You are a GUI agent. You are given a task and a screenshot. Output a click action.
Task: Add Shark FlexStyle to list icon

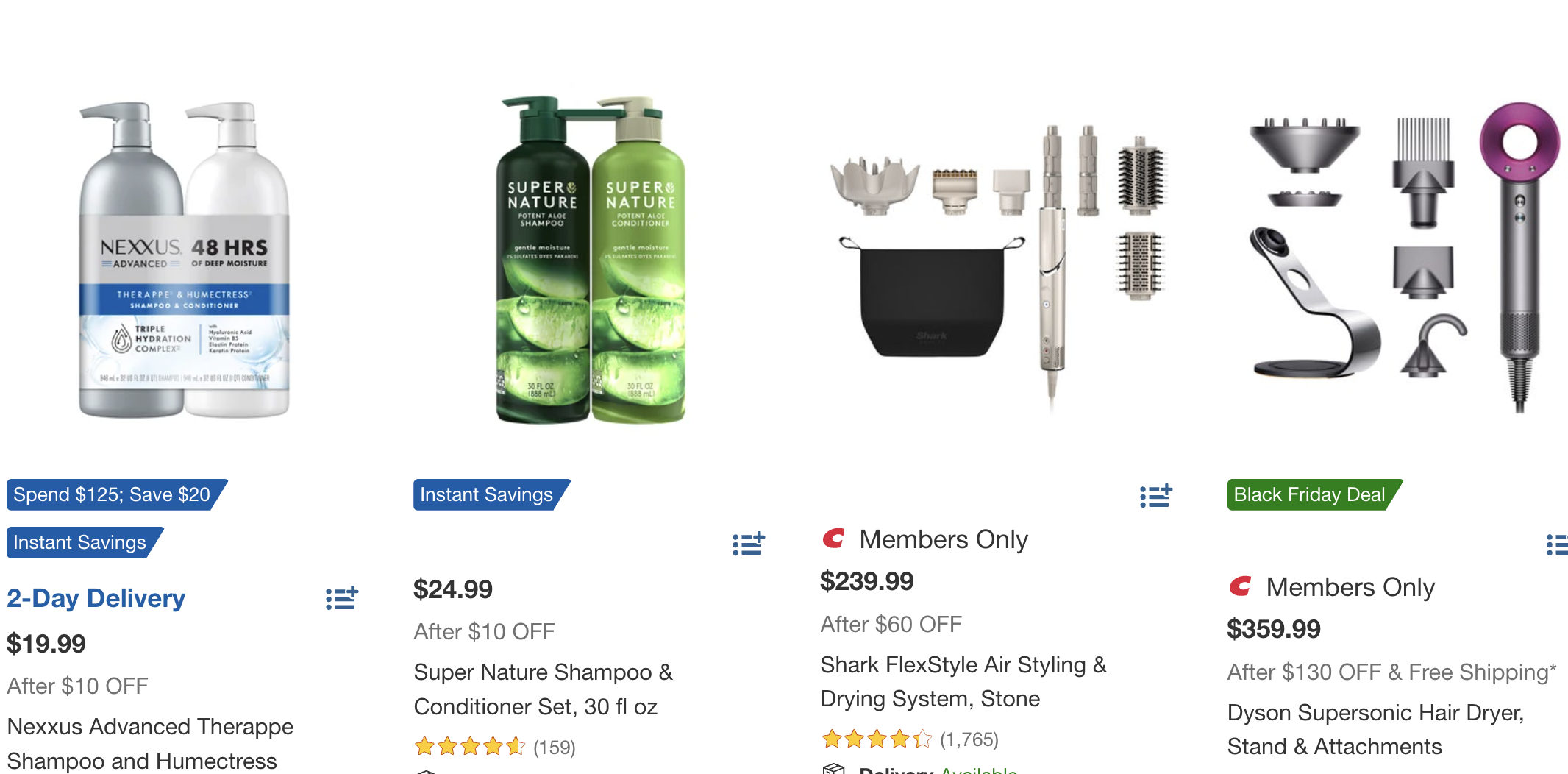[1155, 496]
